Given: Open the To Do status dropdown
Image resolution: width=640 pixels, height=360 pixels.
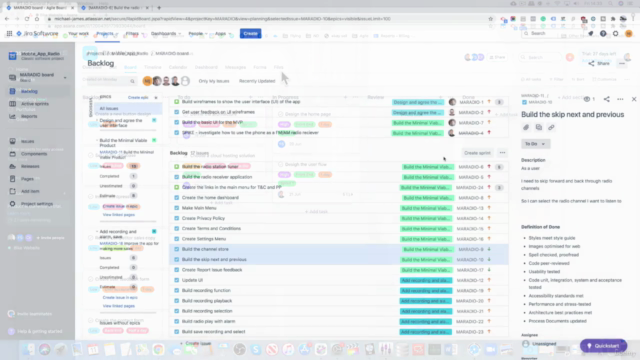Looking at the screenshot, I should pos(535,144).
